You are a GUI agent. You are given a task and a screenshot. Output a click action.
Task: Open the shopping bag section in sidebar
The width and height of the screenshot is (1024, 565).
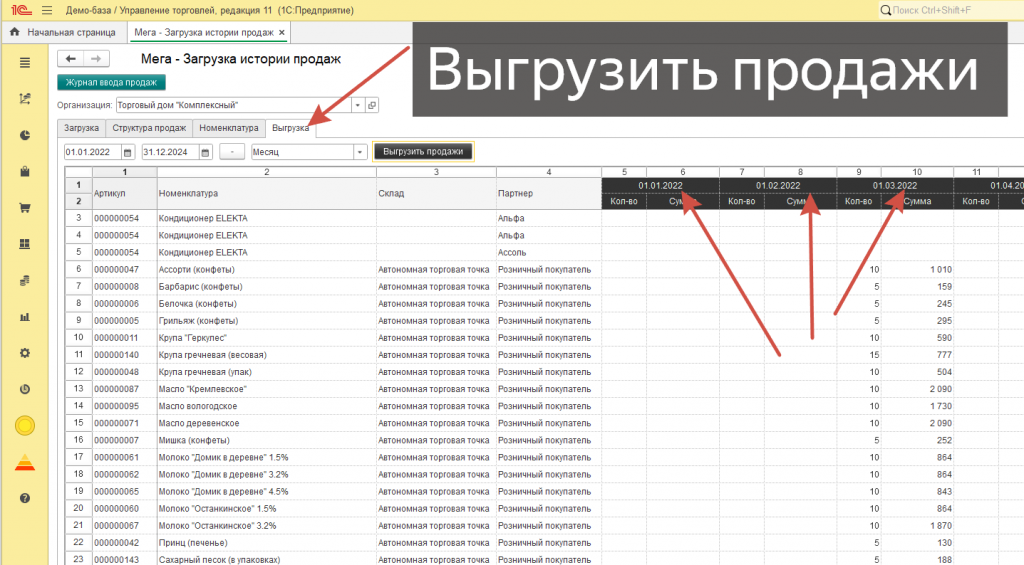click(25, 172)
